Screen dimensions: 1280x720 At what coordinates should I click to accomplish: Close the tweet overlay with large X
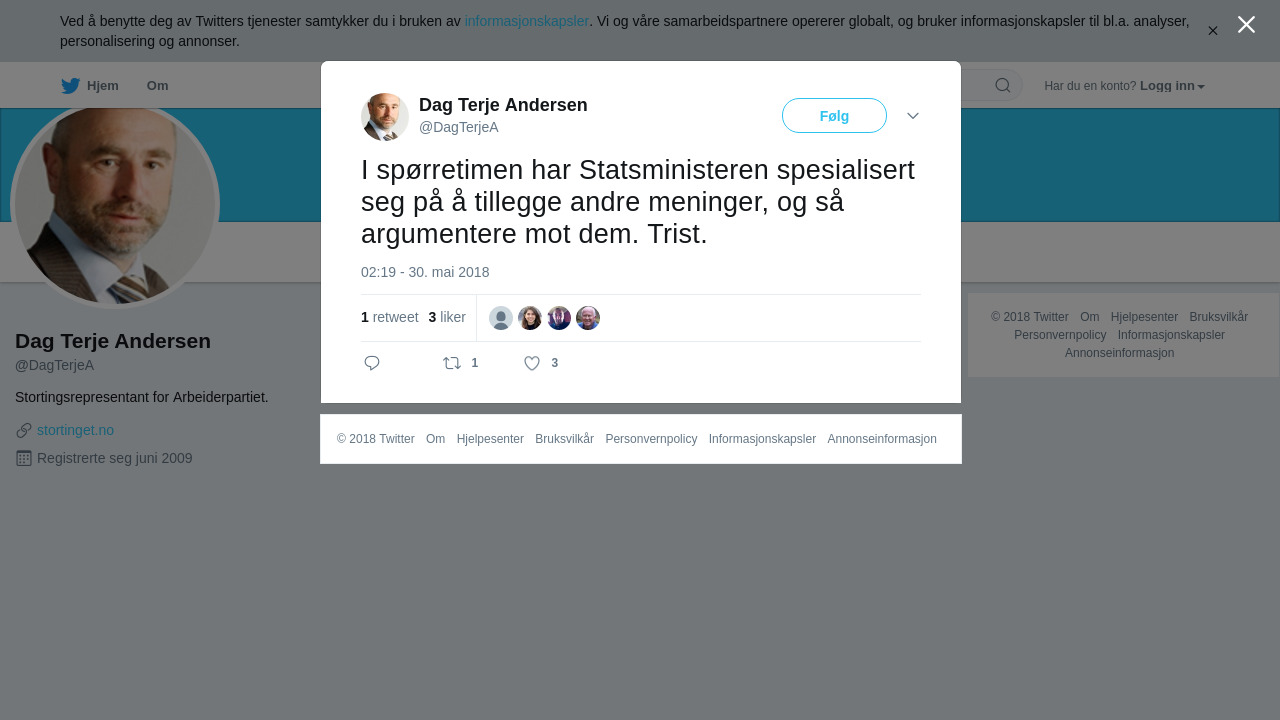(x=1246, y=25)
